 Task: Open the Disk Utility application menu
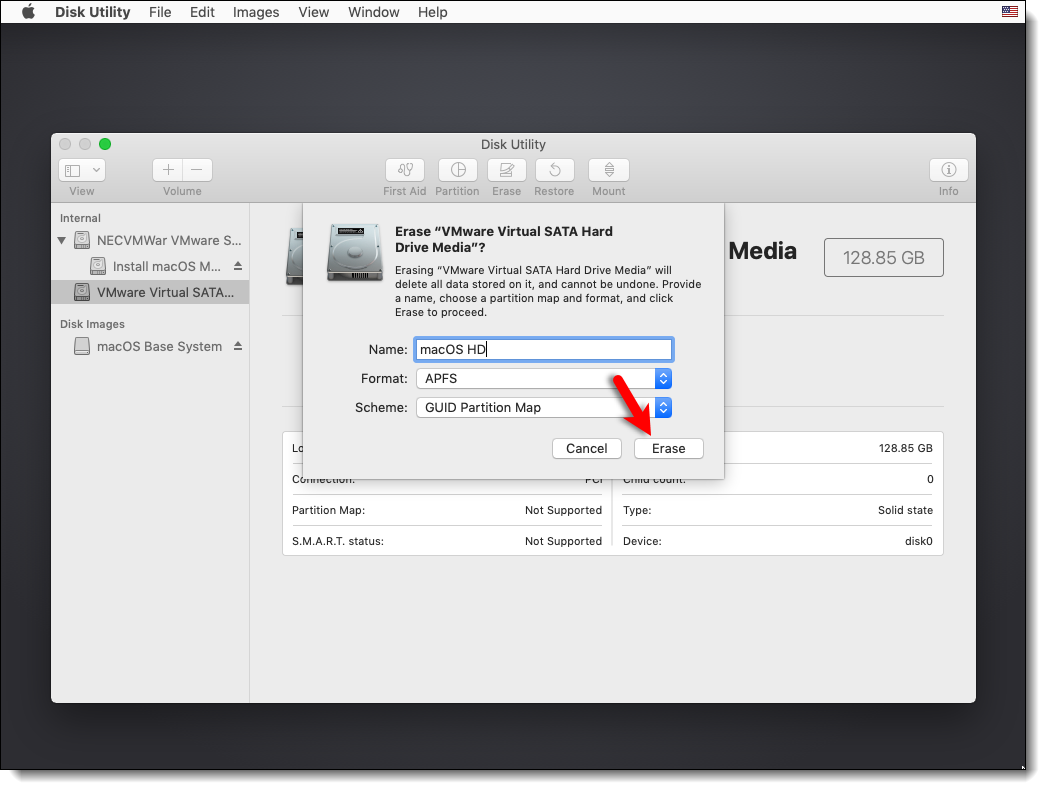pos(92,12)
